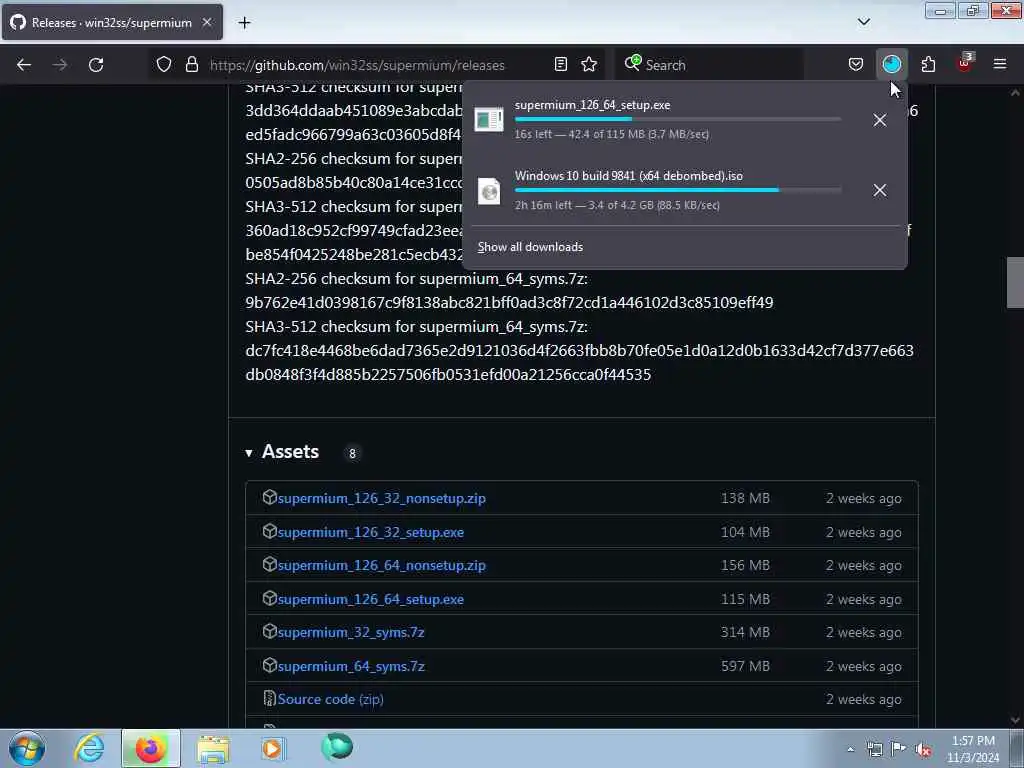The height and width of the screenshot is (768, 1024).
Task: Open Windows Media Player from taskbar
Action: click(273, 748)
